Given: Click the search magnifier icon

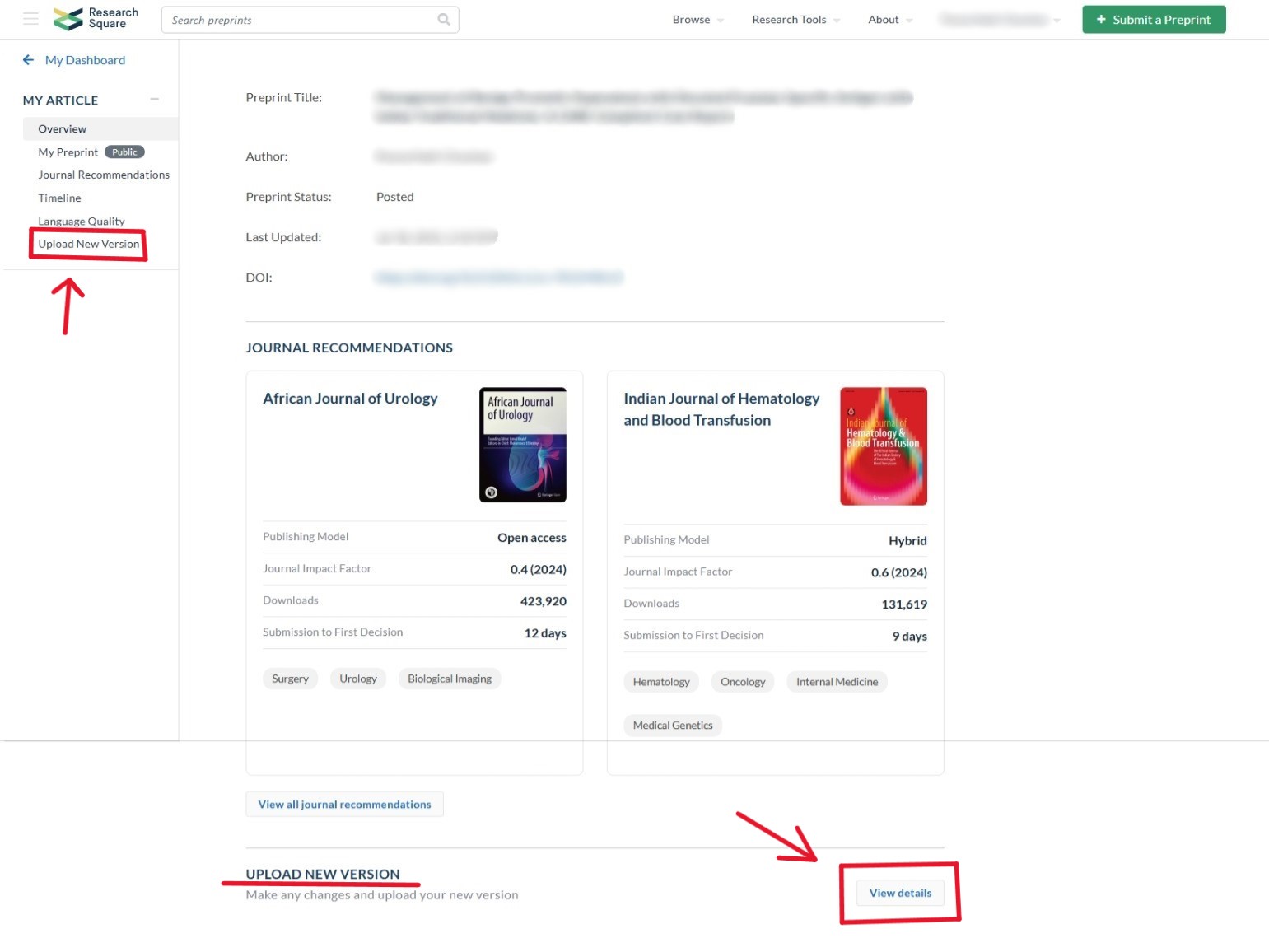Looking at the screenshot, I should click(x=444, y=19).
